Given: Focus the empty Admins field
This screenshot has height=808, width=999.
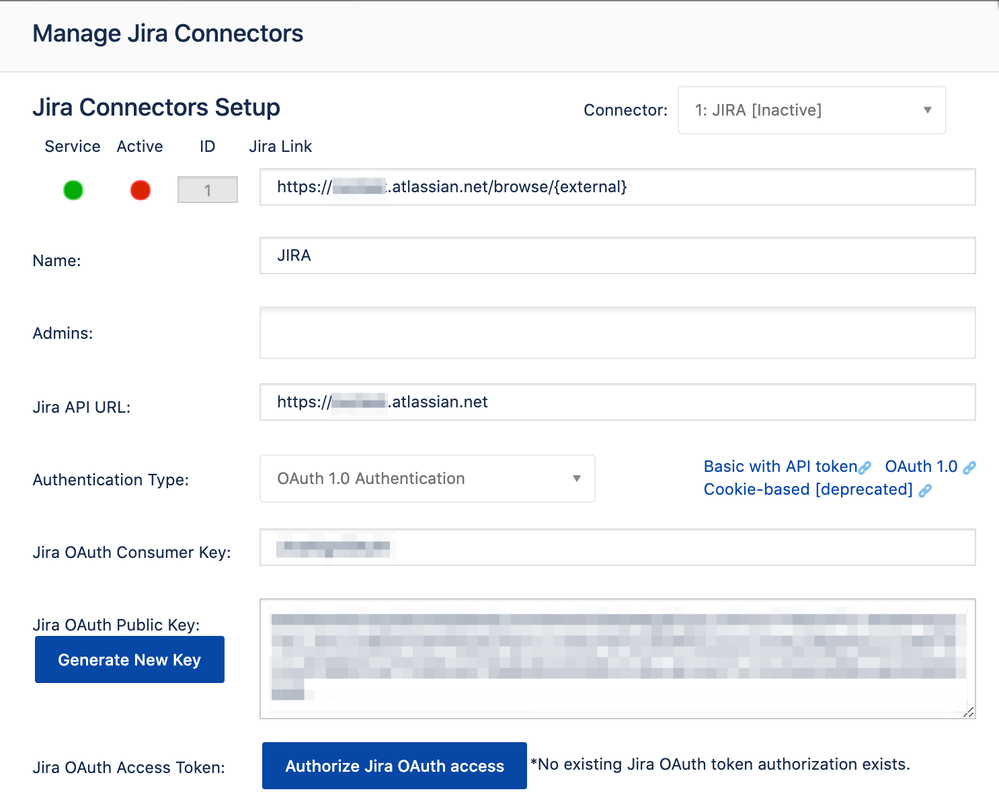Looking at the screenshot, I should [617, 333].
